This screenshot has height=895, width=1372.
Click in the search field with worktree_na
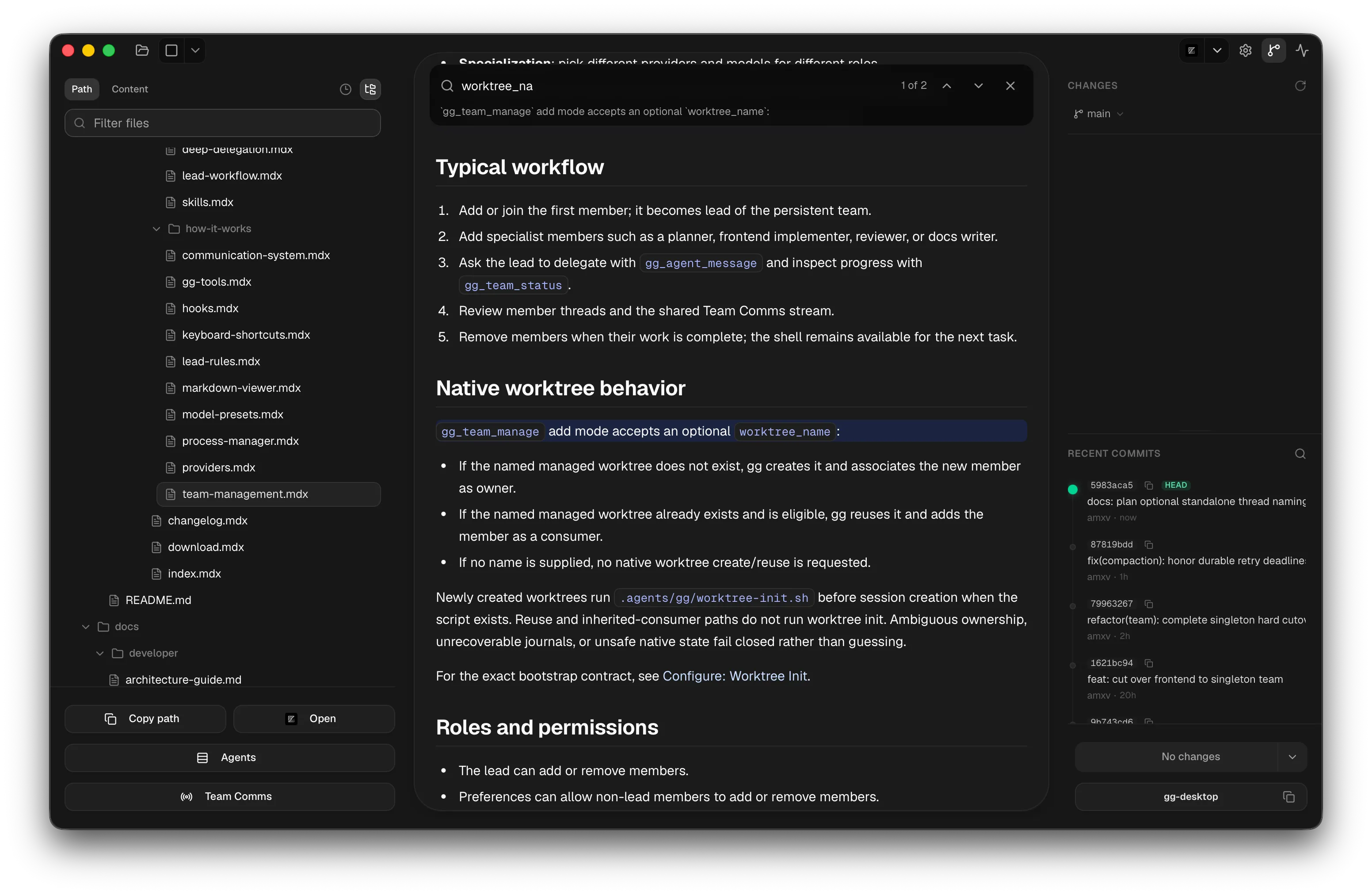tap(675, 86)
